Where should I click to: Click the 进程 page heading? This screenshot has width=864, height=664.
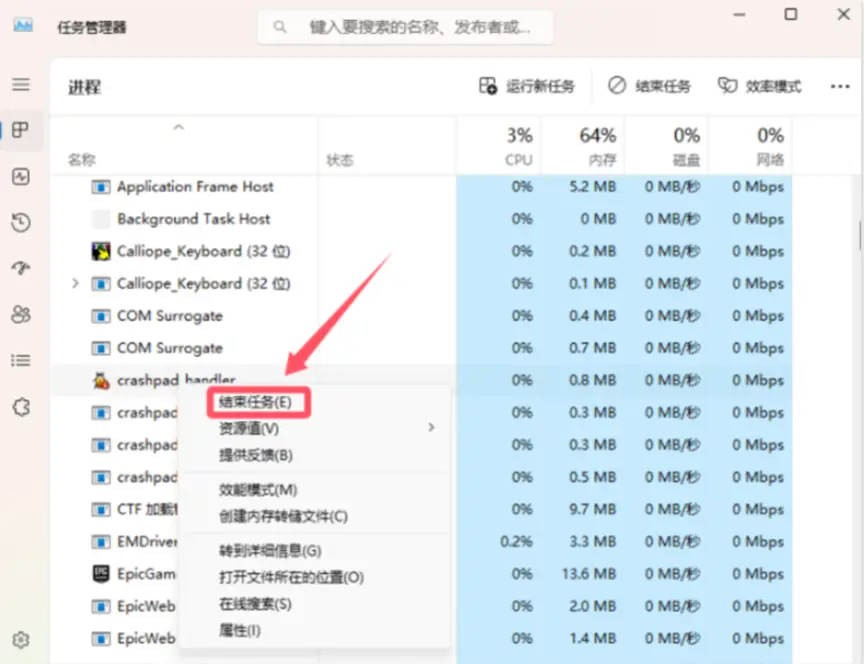(x=84, y=87)
